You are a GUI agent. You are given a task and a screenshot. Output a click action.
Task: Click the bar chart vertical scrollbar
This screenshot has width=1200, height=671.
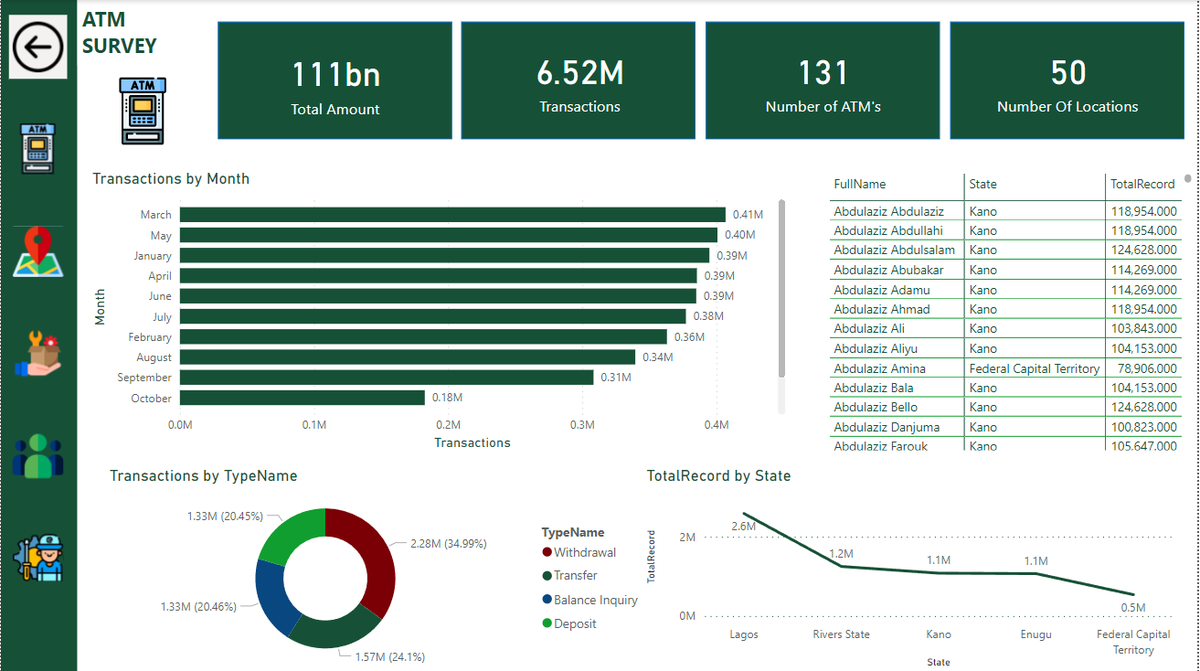(782, 290)
